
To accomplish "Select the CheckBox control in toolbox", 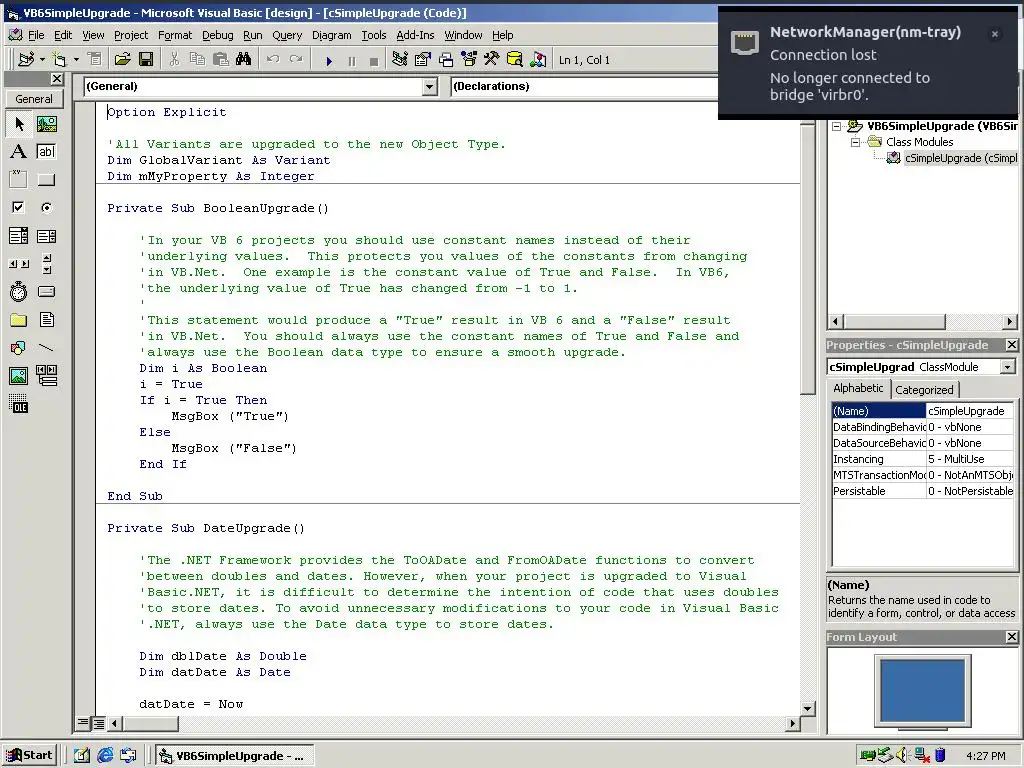I will pos(19,208).
